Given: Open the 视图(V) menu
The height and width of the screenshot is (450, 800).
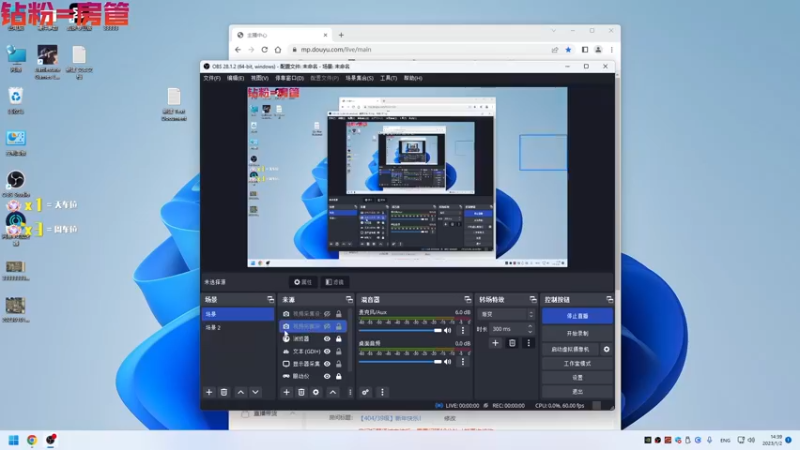Looking at the screenshot, I should click(x=259, y=78).
